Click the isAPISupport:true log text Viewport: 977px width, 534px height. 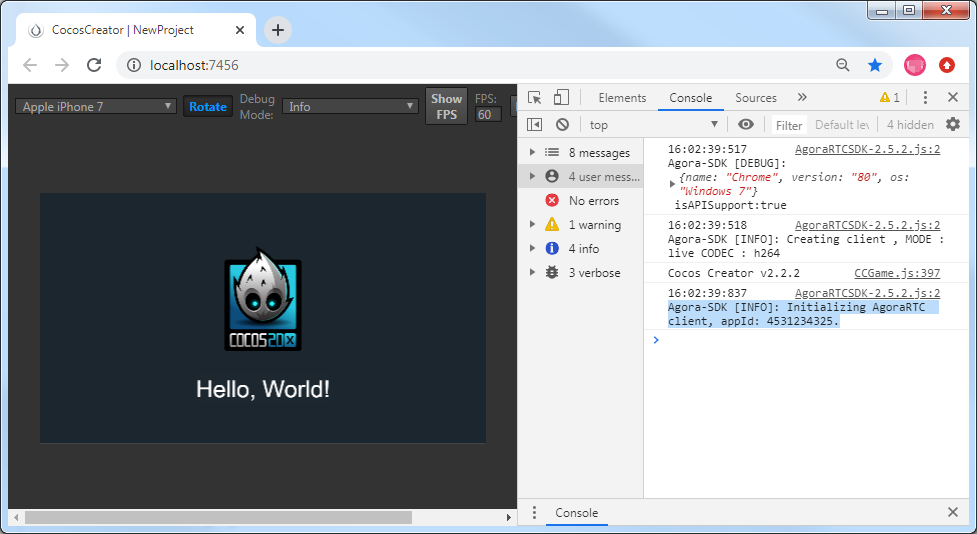tap(730, 205)
